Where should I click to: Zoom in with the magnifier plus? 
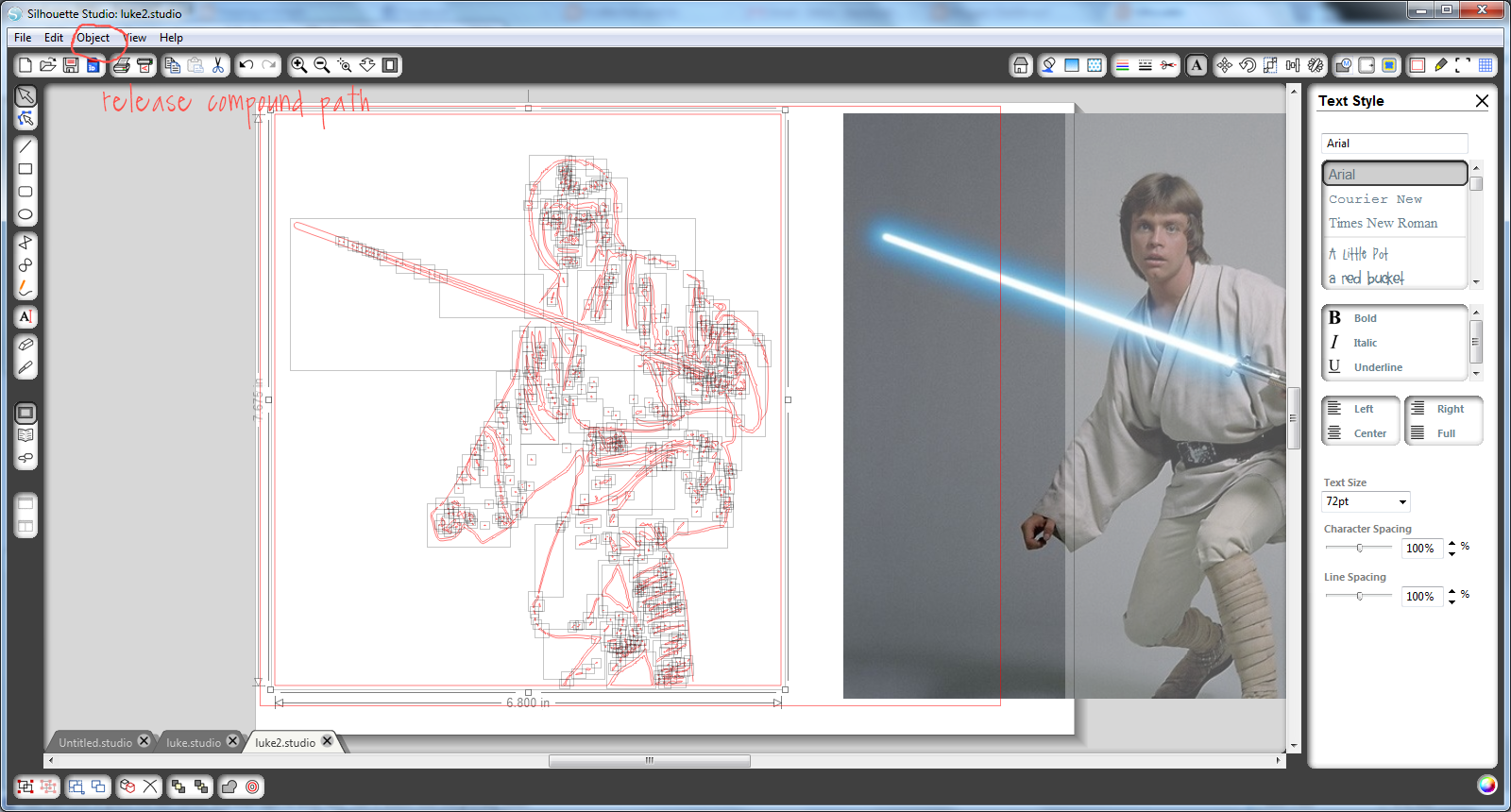tap(299, 65)
